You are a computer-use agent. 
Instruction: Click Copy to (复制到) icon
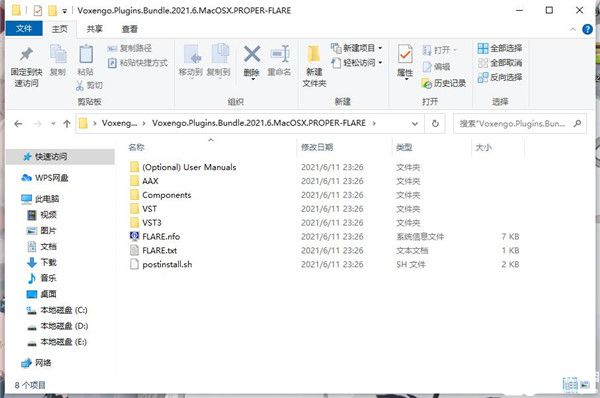click(x=220, y=54)
